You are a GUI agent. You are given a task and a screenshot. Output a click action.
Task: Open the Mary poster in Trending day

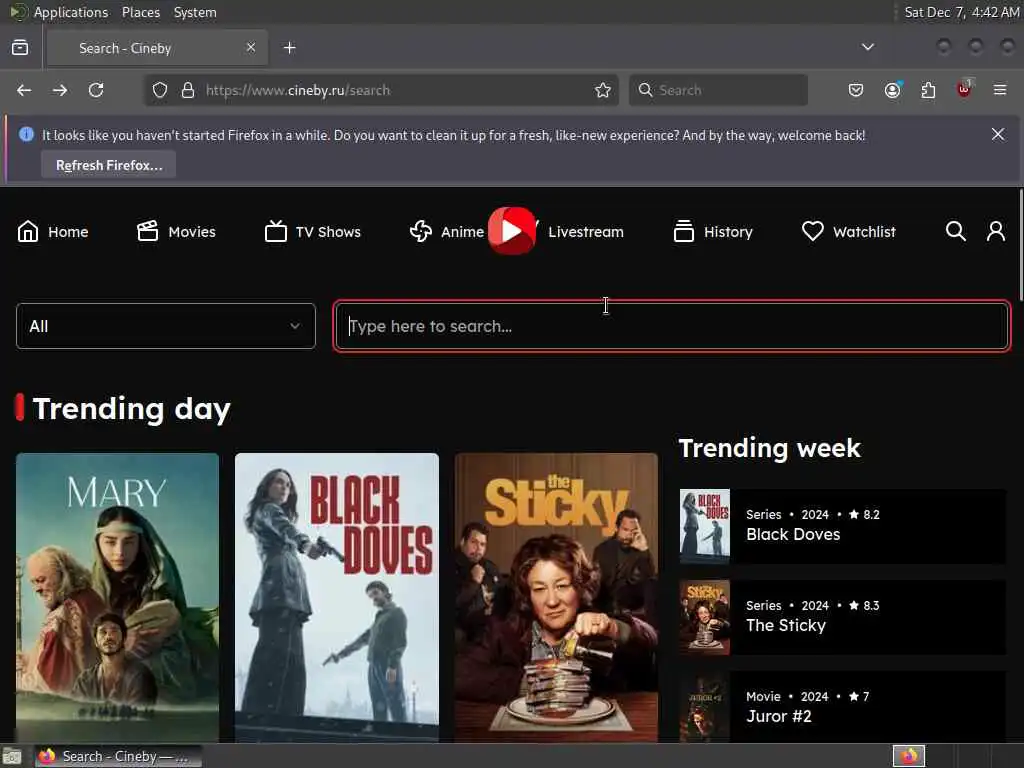coord(118,597)
